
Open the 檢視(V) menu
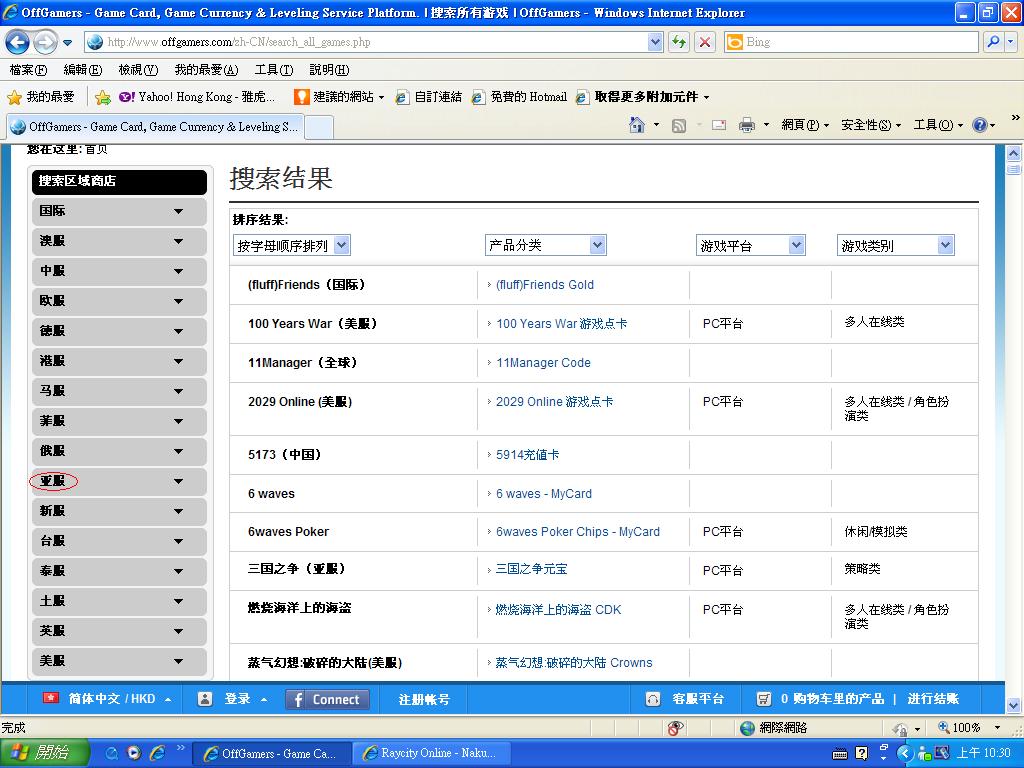coord(138,70)
